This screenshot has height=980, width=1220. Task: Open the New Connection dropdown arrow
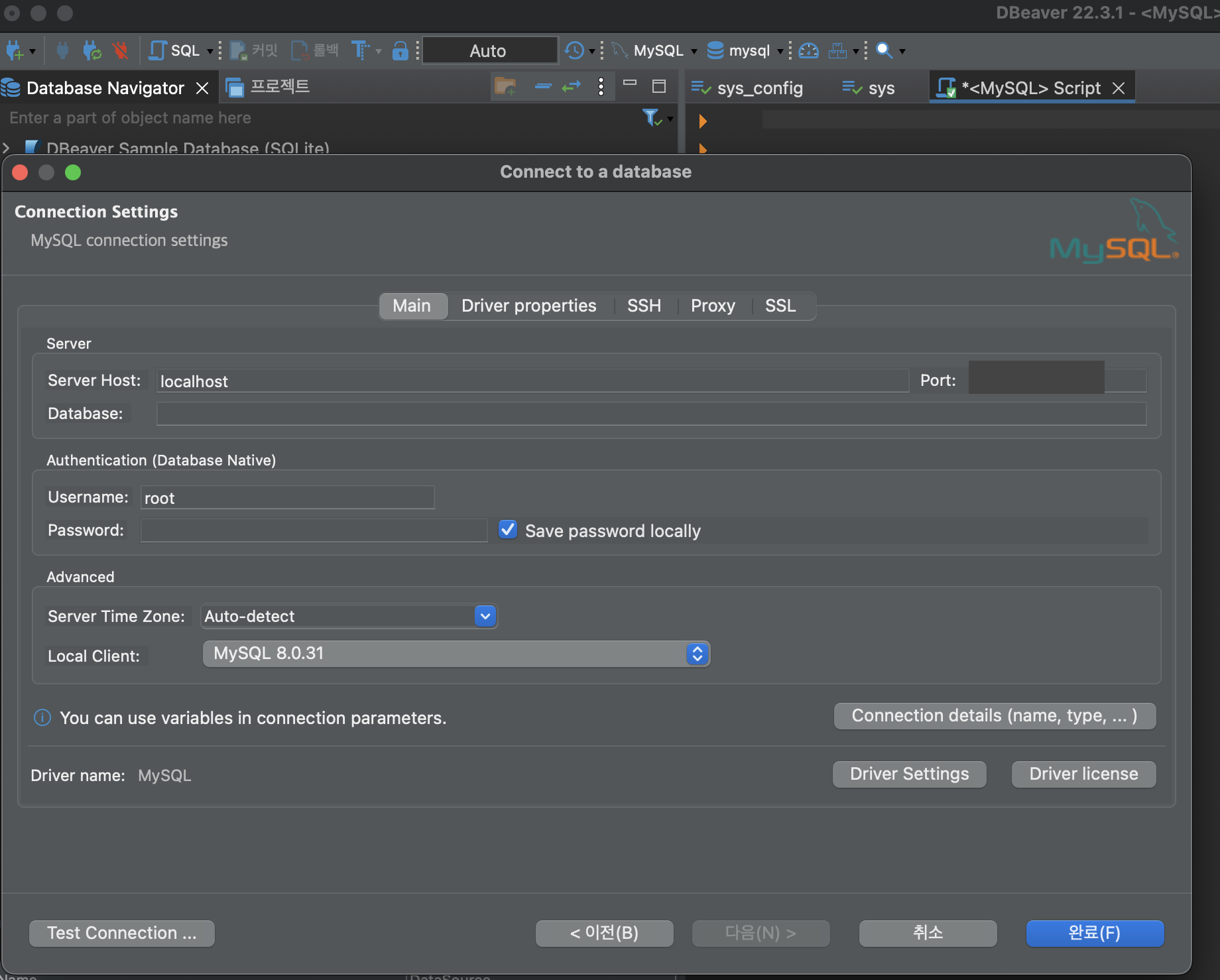click(32, 51)
